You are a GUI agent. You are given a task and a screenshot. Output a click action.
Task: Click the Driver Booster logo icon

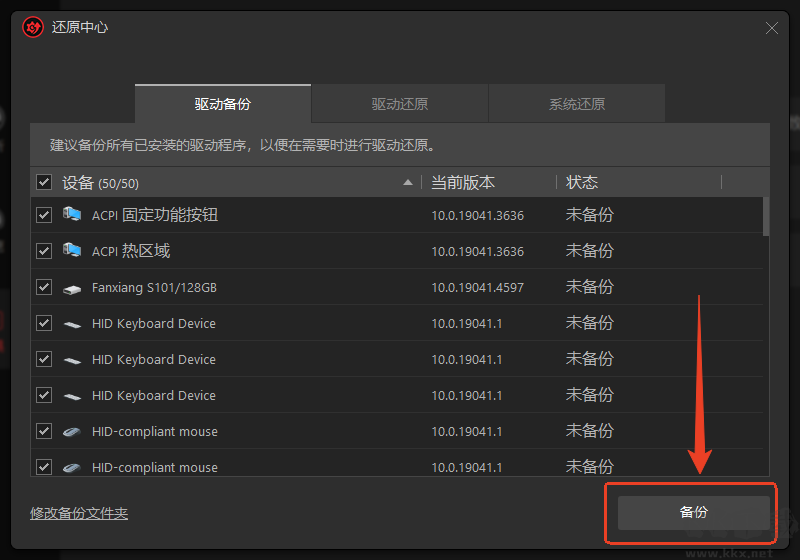tap(33, 27)
